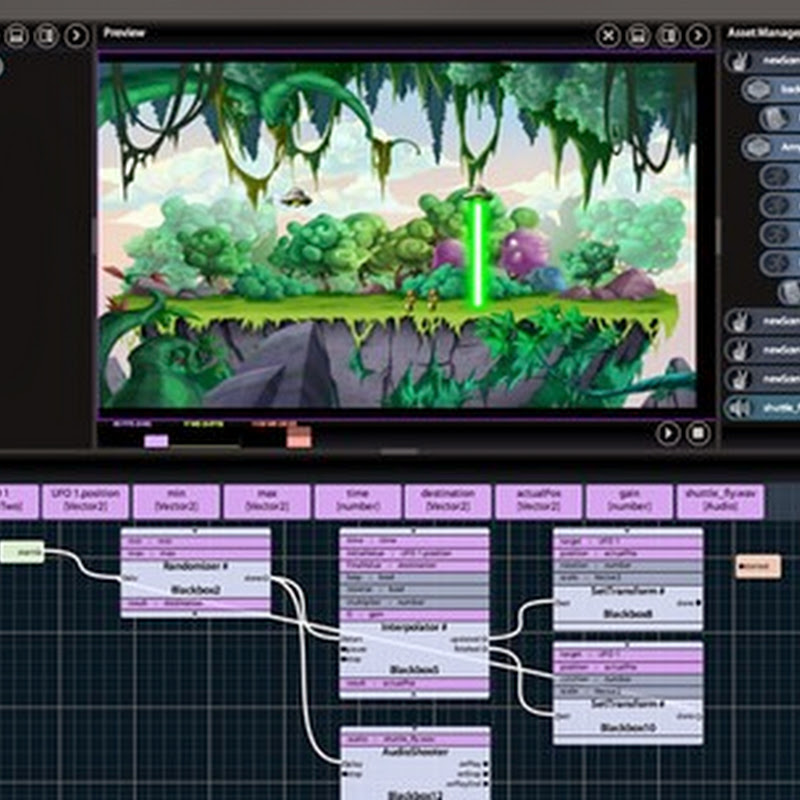Click the 'onPlay' output port on AudioShooter
The width and height of the screenshot is (800, 800).
click(485, 764)
